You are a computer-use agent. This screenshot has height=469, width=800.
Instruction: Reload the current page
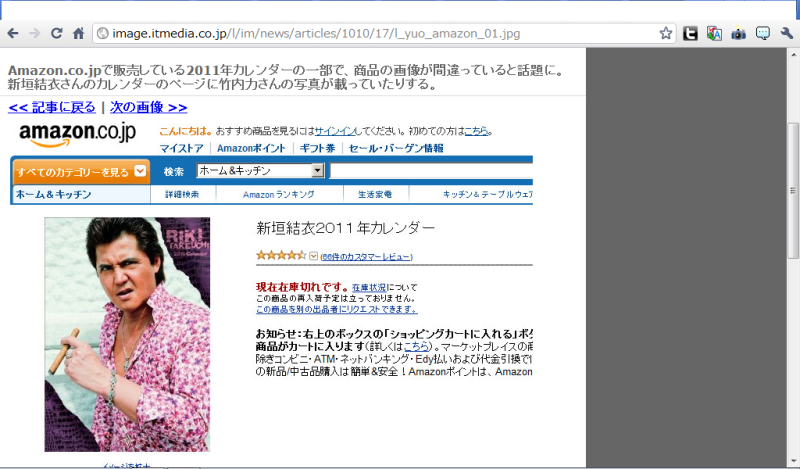57,33
